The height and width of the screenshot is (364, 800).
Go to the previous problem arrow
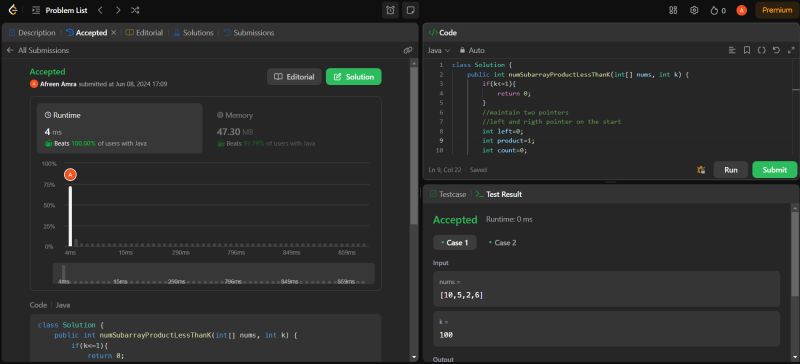(101, 10)
